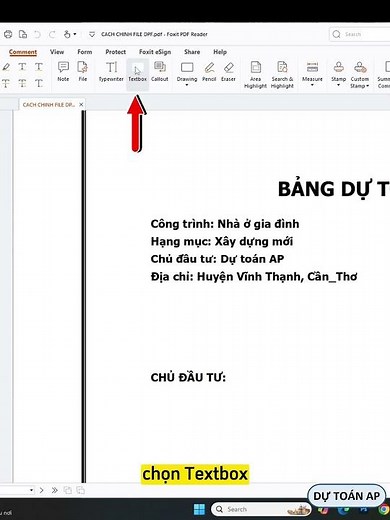
Task: Select the Eraser tool
Action: [228, 71]
